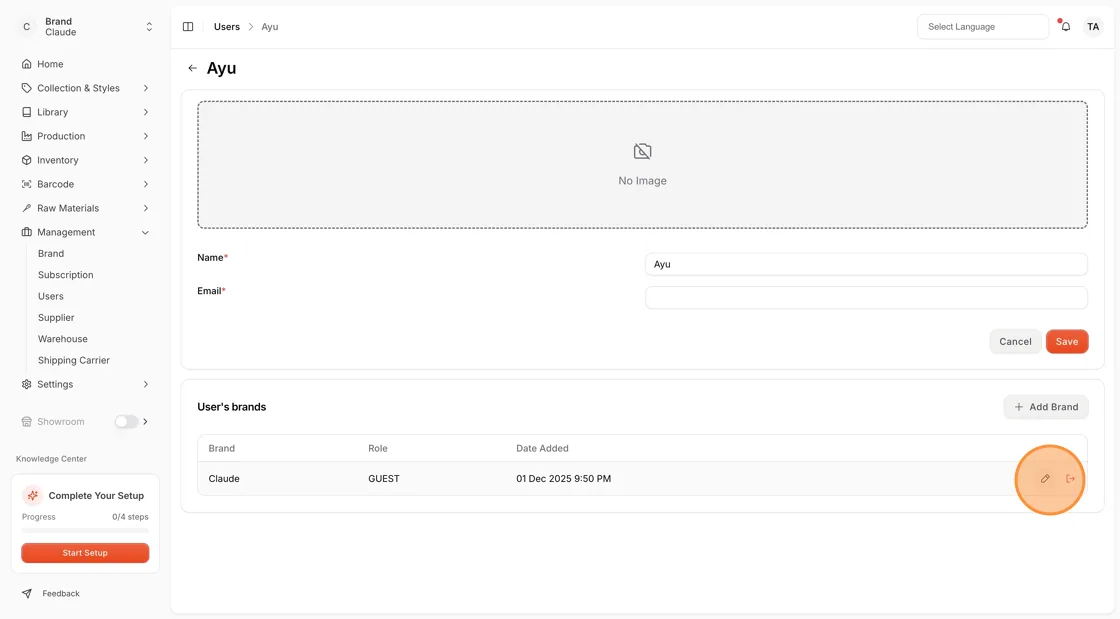Click the Library book icon

click(26, 112)
